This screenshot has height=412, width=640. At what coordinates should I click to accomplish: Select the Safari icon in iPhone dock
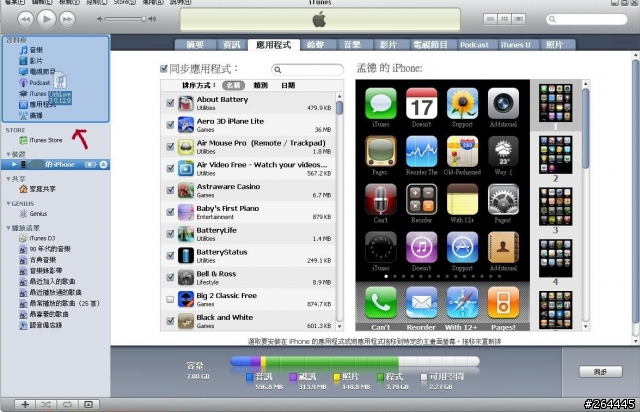(x=462, y=303)
